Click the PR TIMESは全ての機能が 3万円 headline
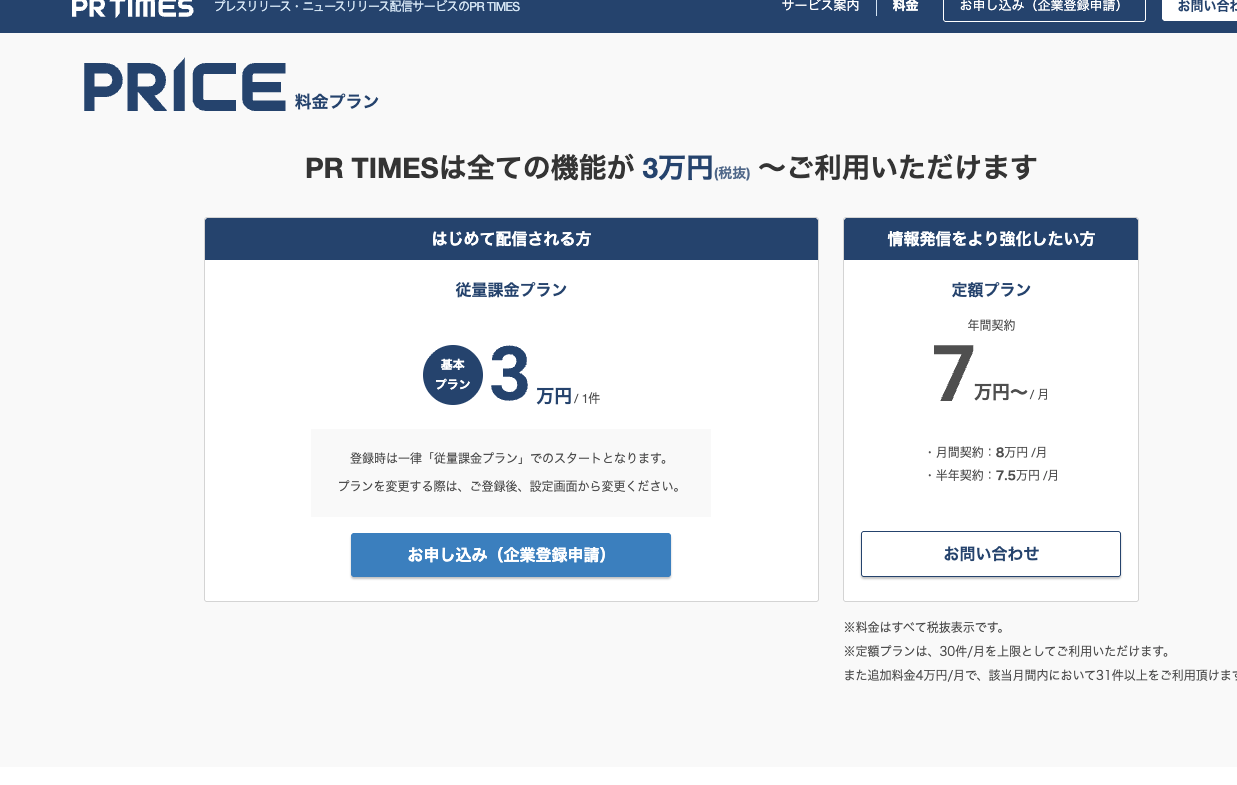The width and height of the screenshot is (1237, 785). 671,168
